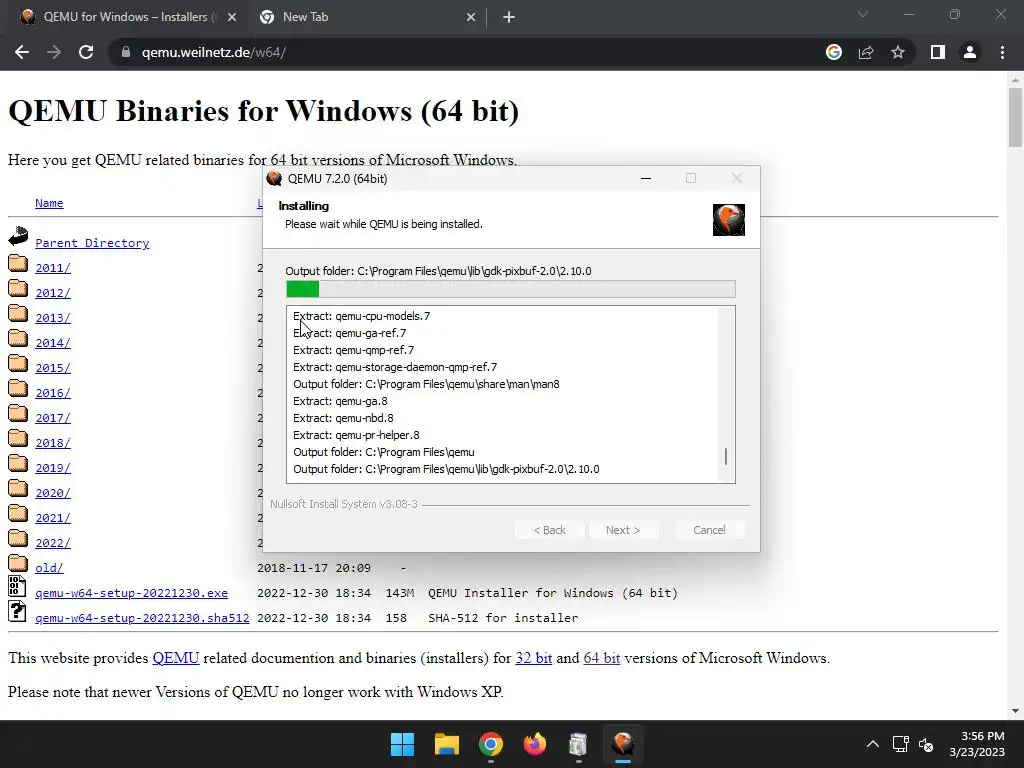Click folder icon beside 2018/

coord(18,439)
